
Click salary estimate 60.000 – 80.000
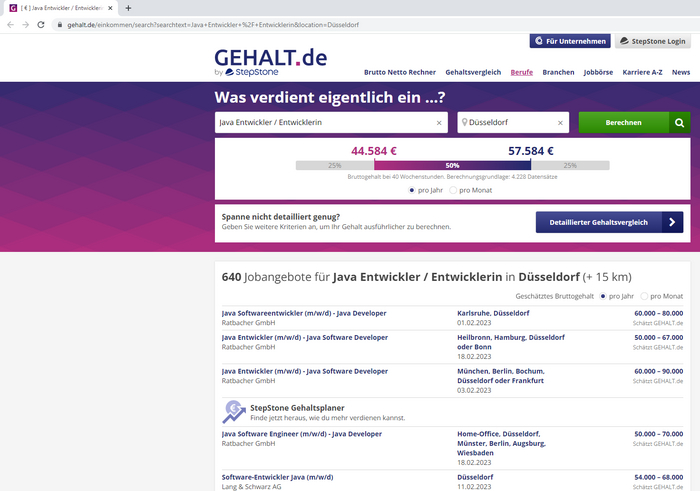pyautogui.click(x=658, y=313)
